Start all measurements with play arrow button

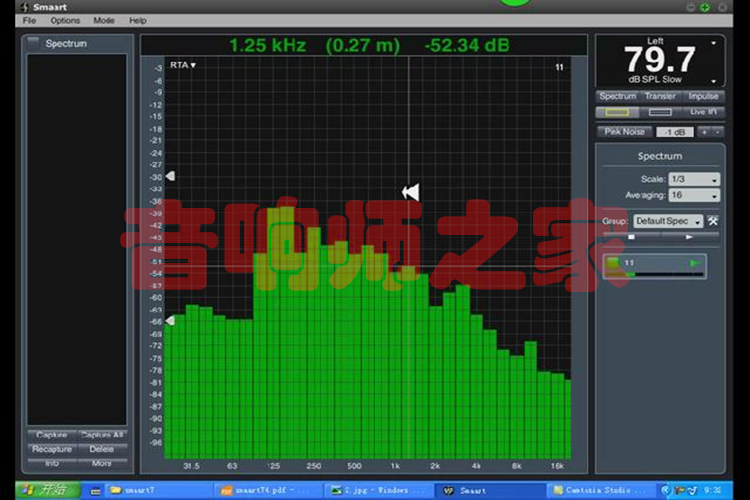(x=689, y=237)
